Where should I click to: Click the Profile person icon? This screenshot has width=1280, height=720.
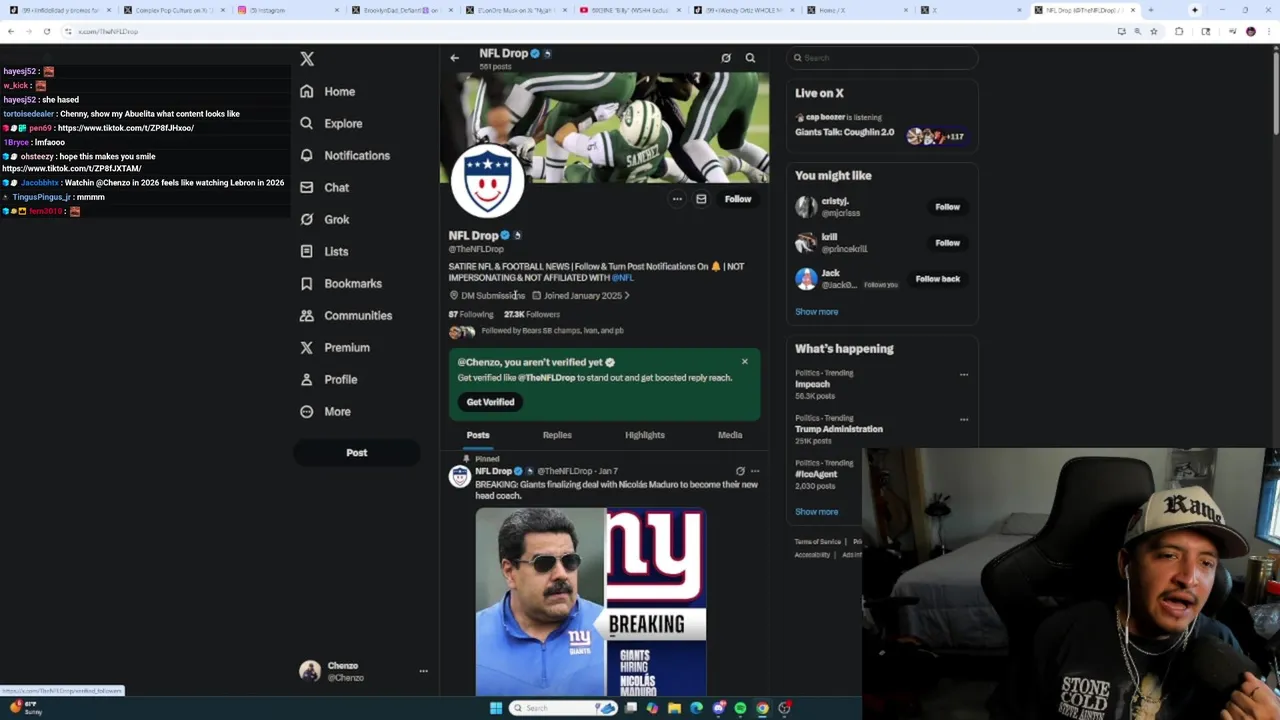306,379
